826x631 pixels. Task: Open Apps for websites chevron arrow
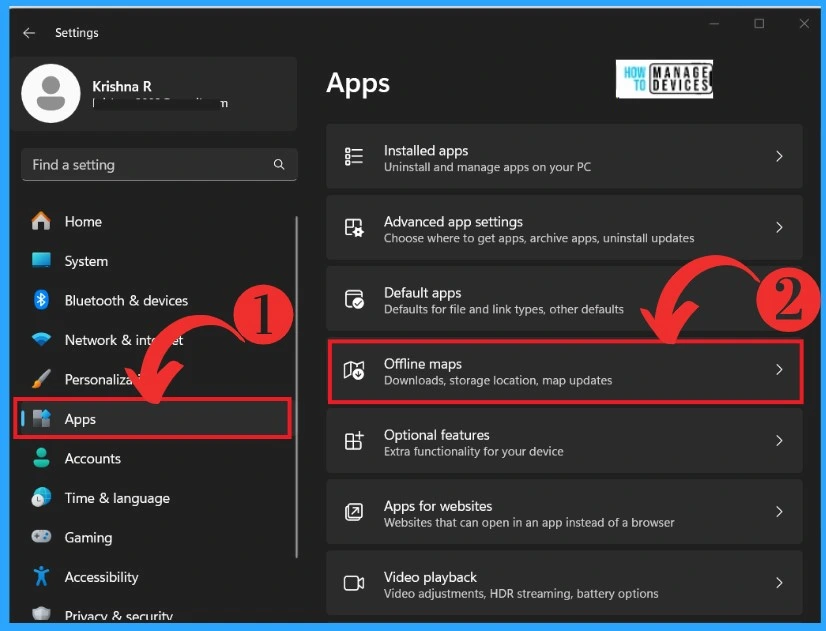[x=779, y=511]
